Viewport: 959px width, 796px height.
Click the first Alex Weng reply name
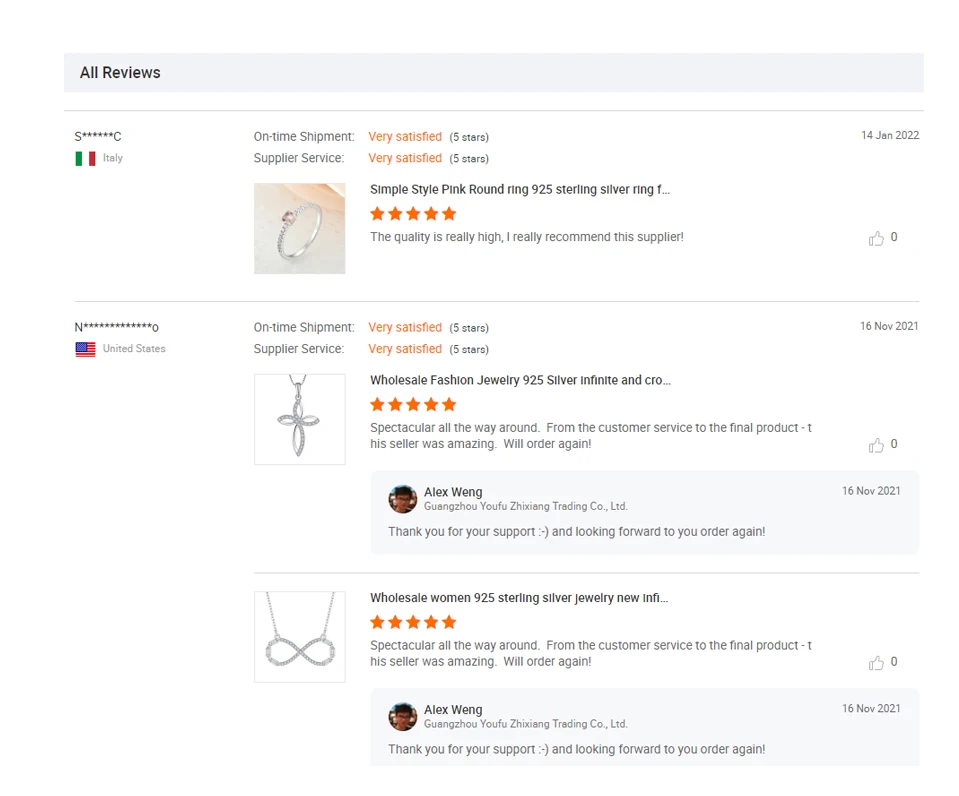point(453,492)
